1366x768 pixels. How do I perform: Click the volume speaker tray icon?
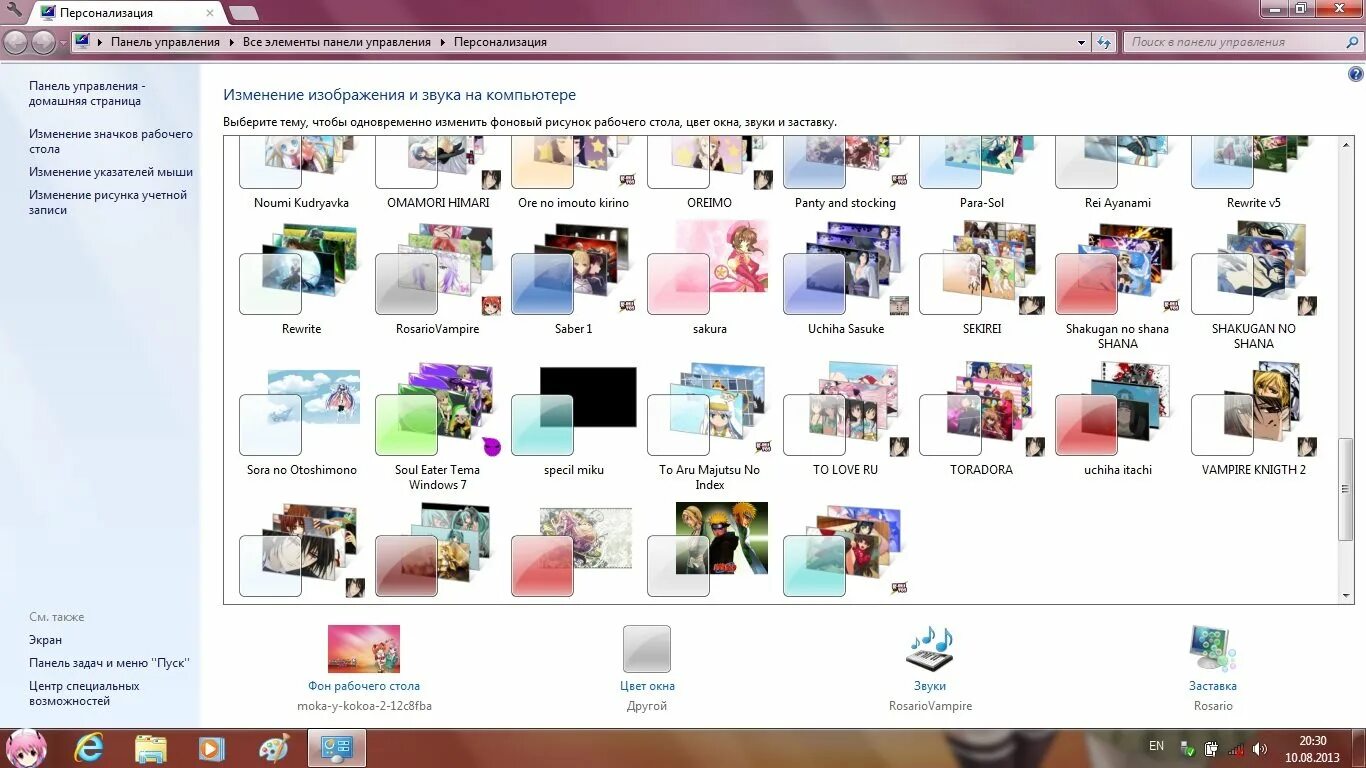[1260, 748]
